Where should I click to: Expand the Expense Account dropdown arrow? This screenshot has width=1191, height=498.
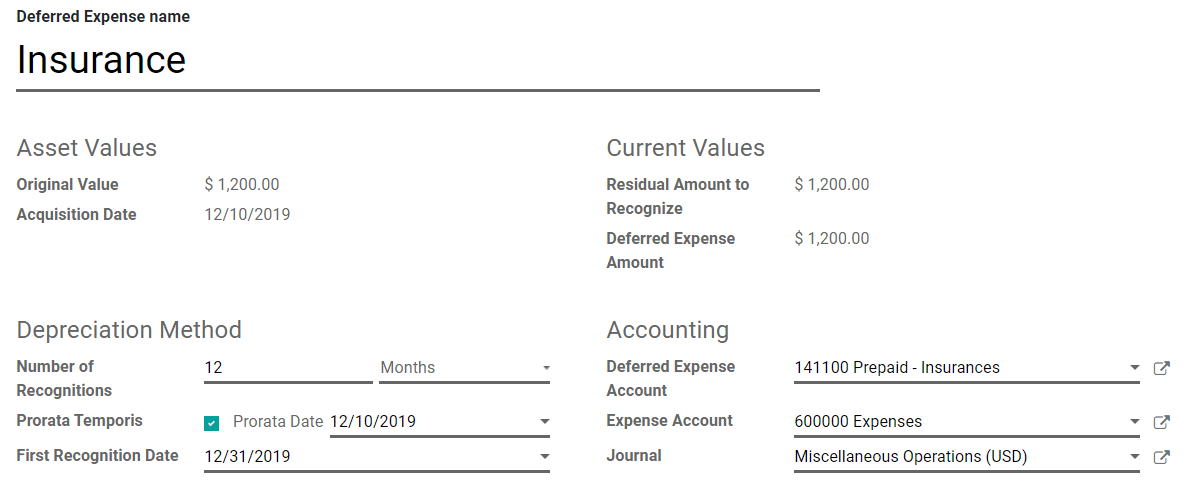pos(1134,422)
